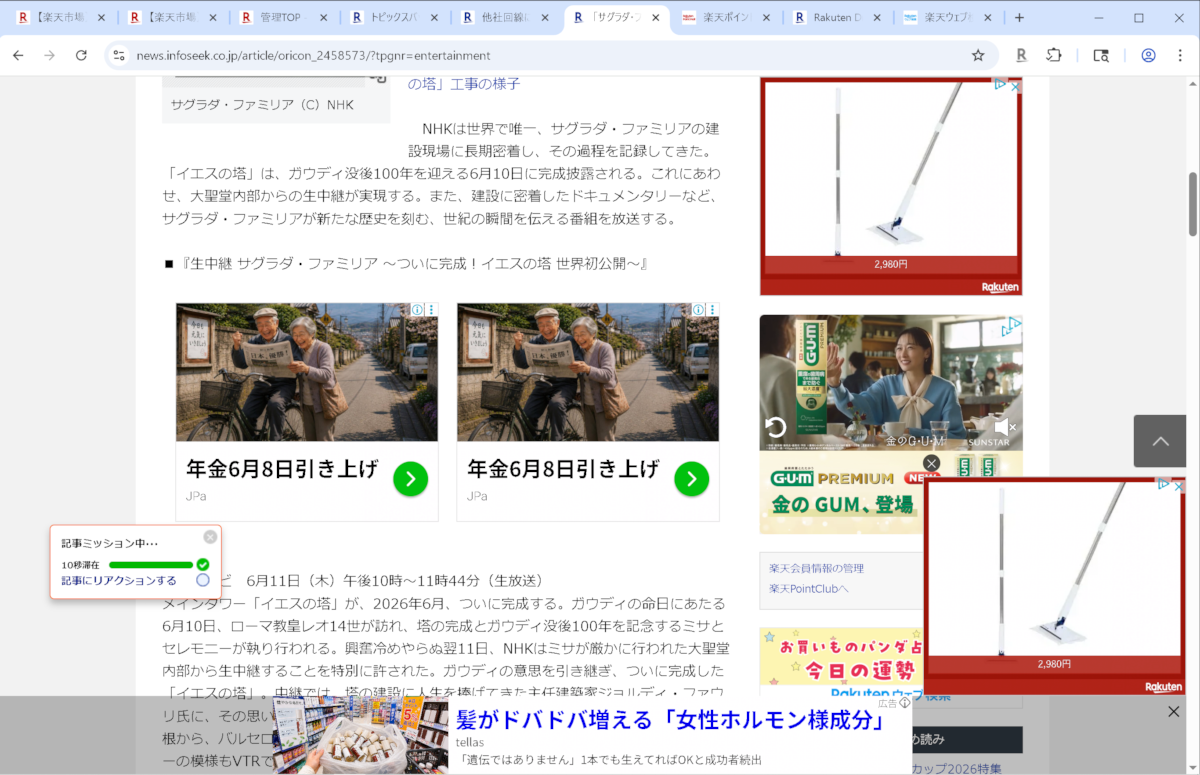
Task: Click the 10秒滞在 green progress bar
Action: (x=150, y=565)
